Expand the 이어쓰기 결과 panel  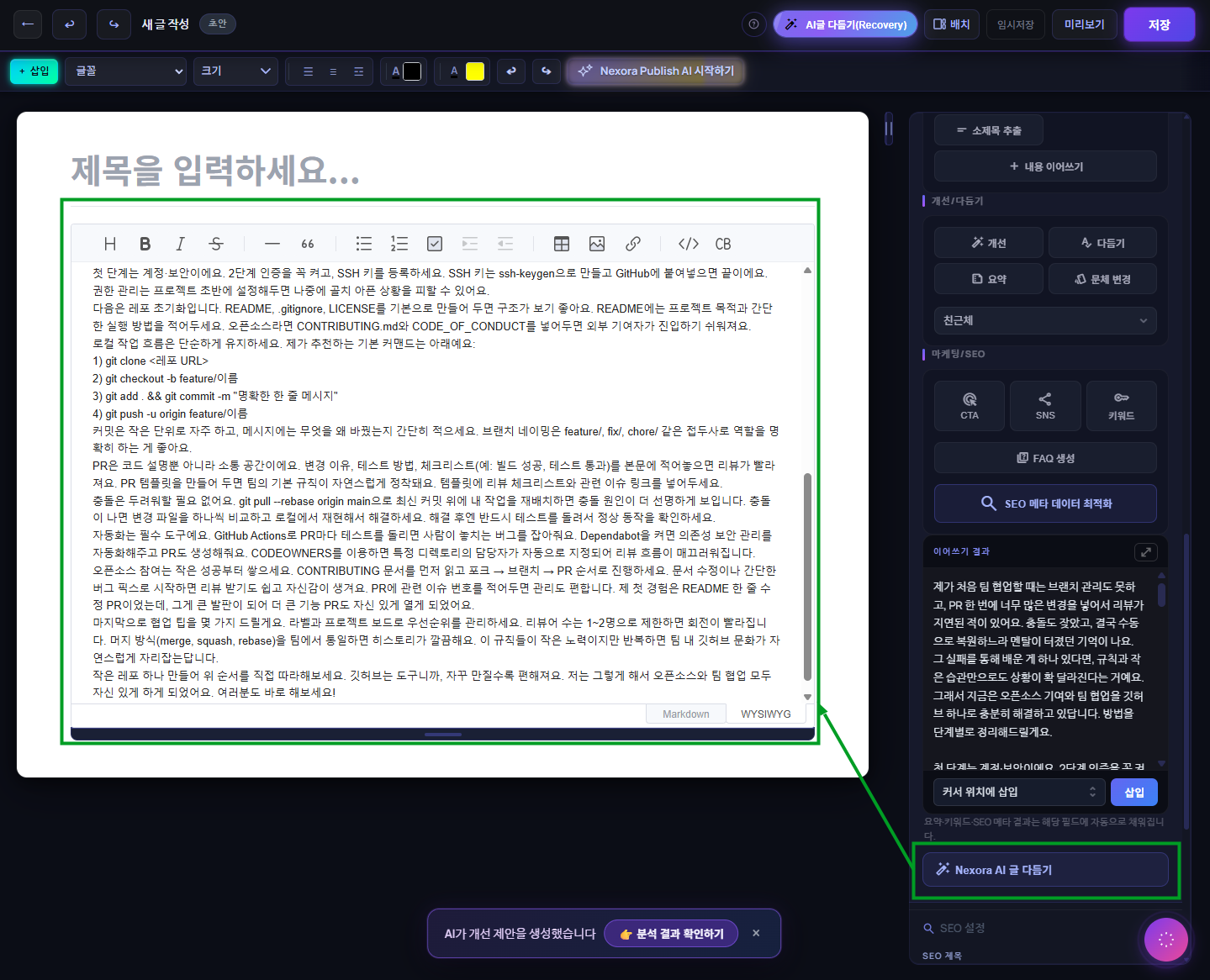point(1145,552)
